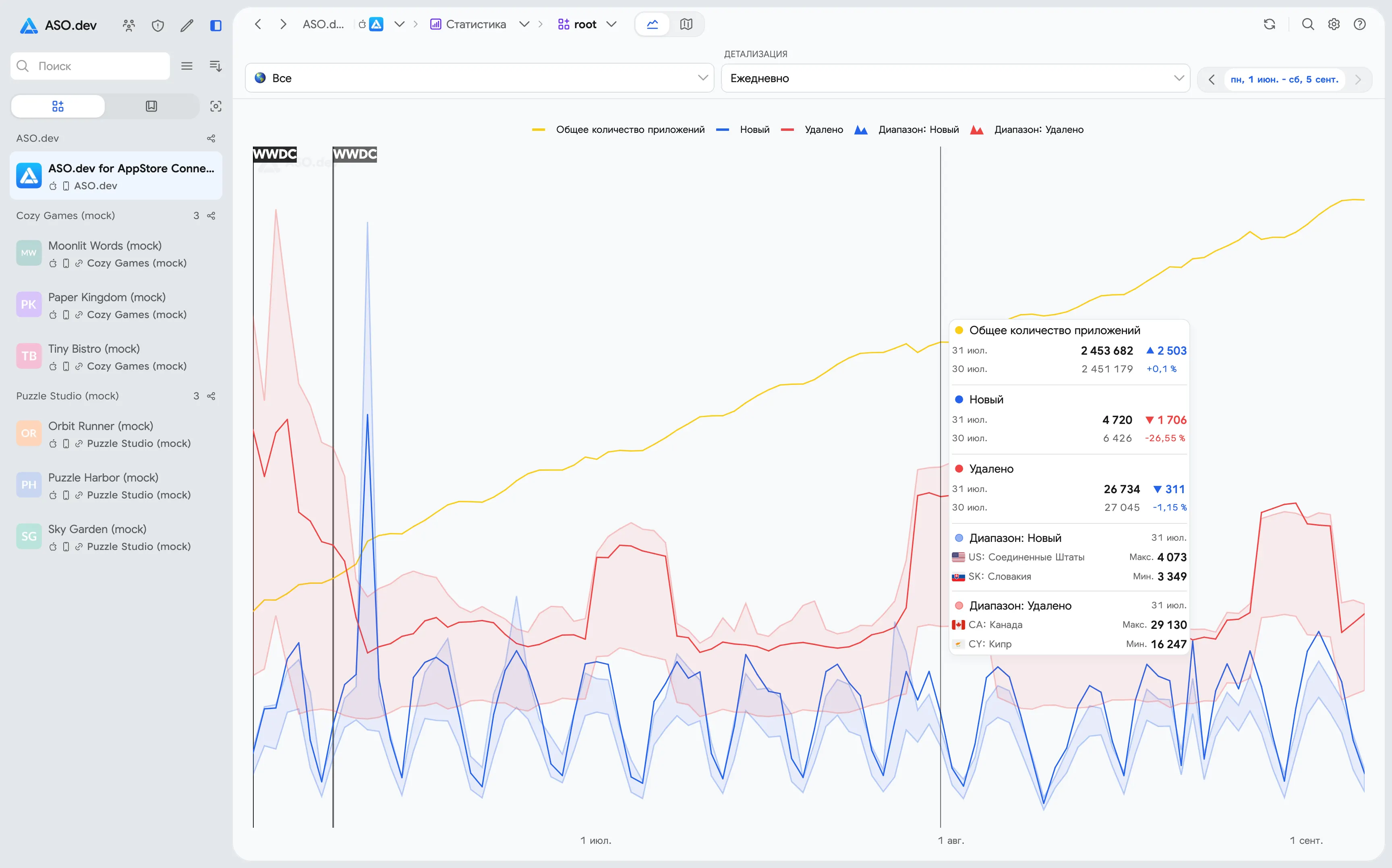Image resolution: width=1392 pixels, height=868 pixels.
Task: Open the settings gear
Action: pos(1334,24)
